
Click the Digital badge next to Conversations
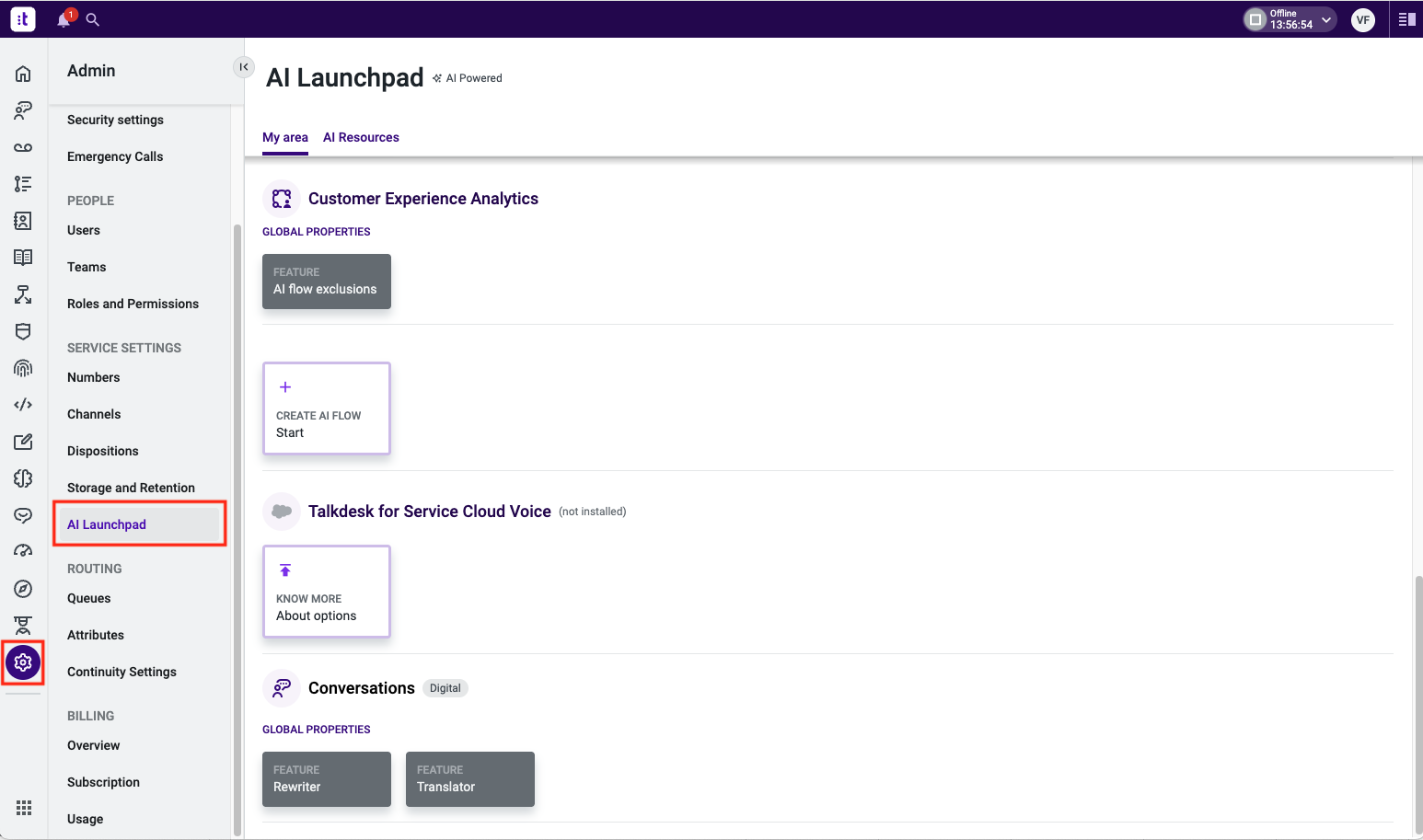[445, 688]
